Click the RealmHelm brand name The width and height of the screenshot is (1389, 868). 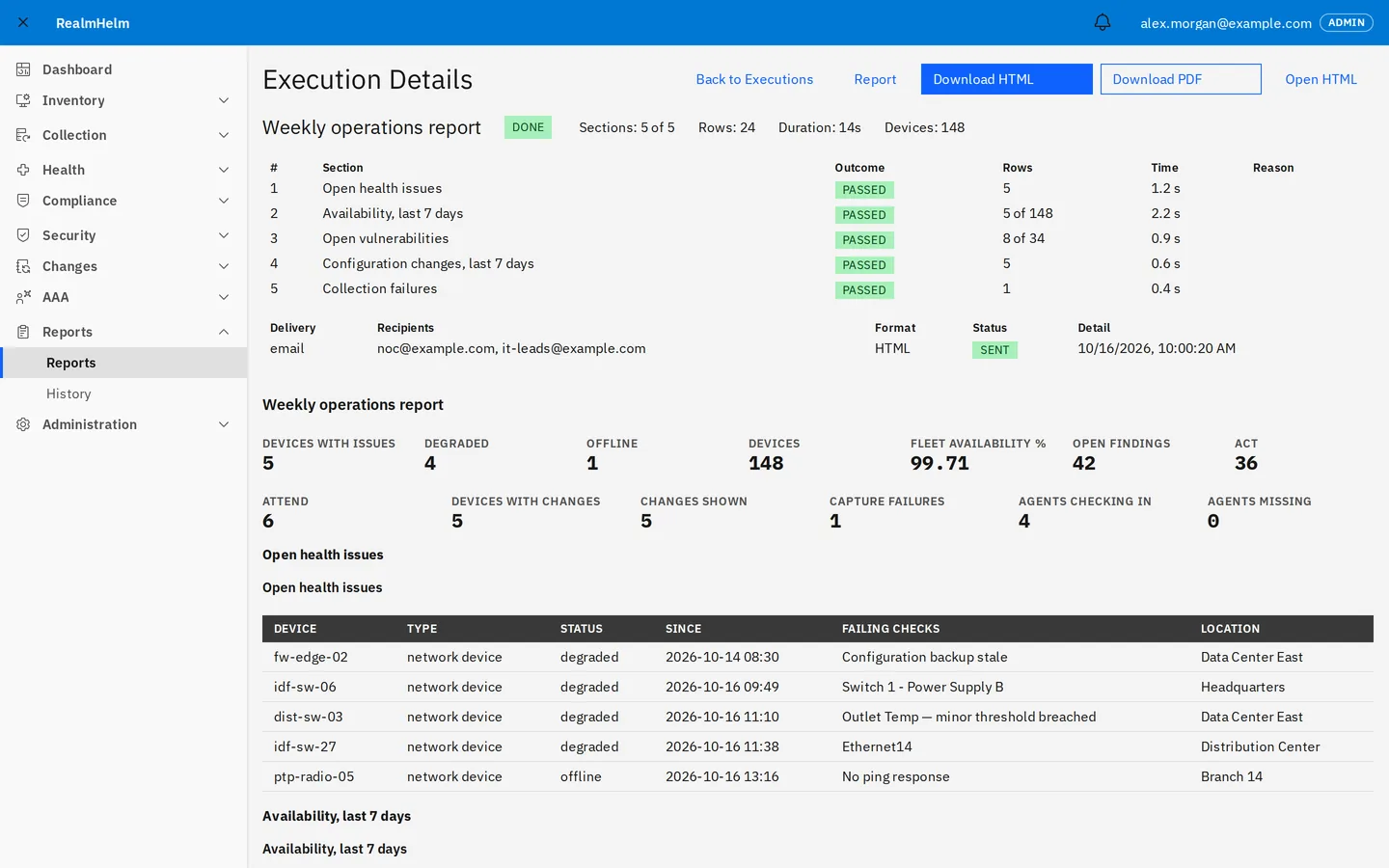pyautogui.click(x=93, y=23)
